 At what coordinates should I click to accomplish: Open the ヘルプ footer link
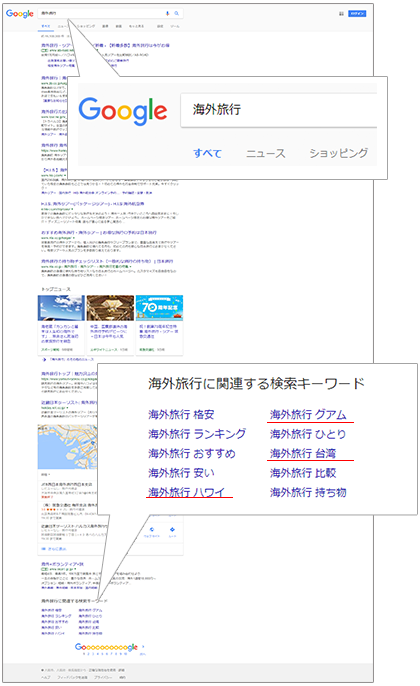pyautogui.click(x=46, y=677)
